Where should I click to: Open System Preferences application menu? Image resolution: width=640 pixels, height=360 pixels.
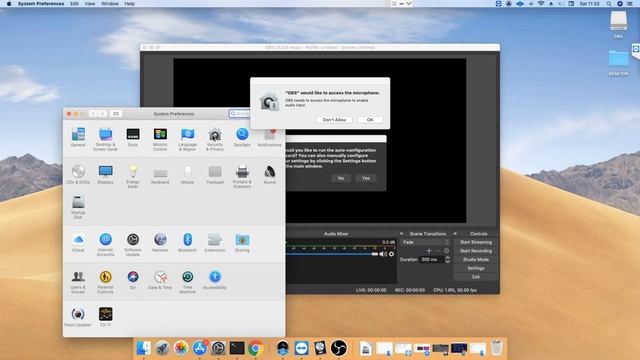[41, 4]
